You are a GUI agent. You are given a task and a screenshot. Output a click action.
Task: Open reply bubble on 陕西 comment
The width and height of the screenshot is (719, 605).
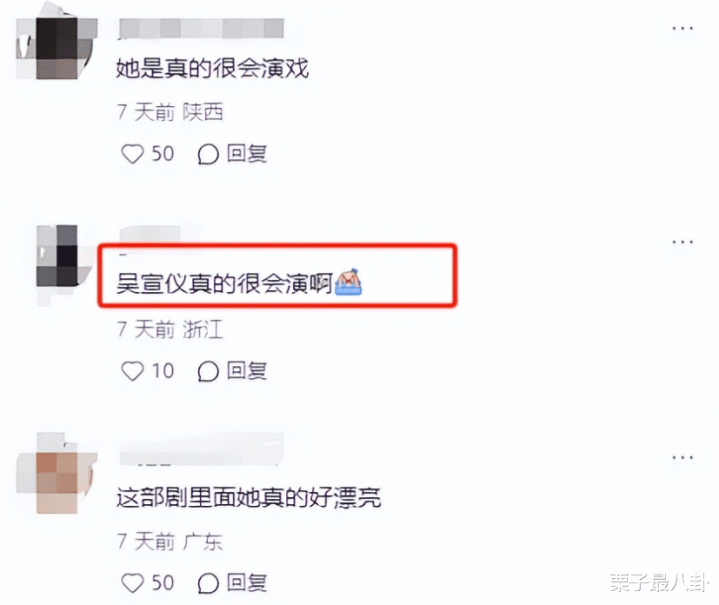point(208,154)
